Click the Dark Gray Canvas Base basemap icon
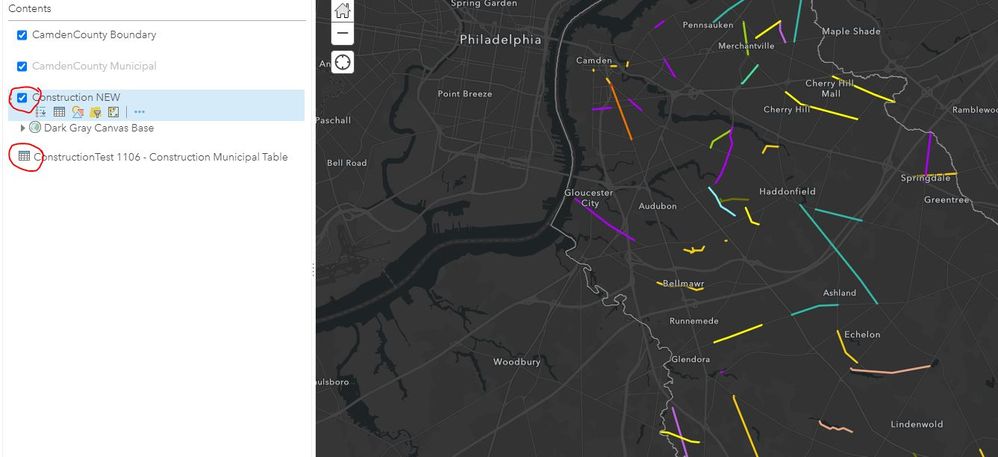The height and width of the screenshot is (457, 998). click(35, 128)
